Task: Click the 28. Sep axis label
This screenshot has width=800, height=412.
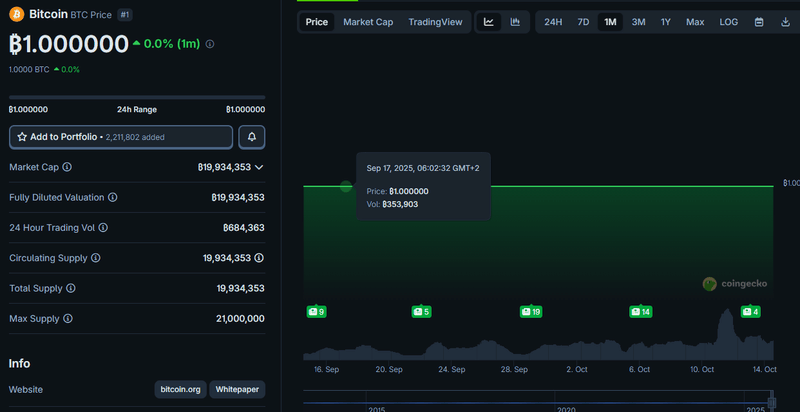Action: (x=514, y=370)
